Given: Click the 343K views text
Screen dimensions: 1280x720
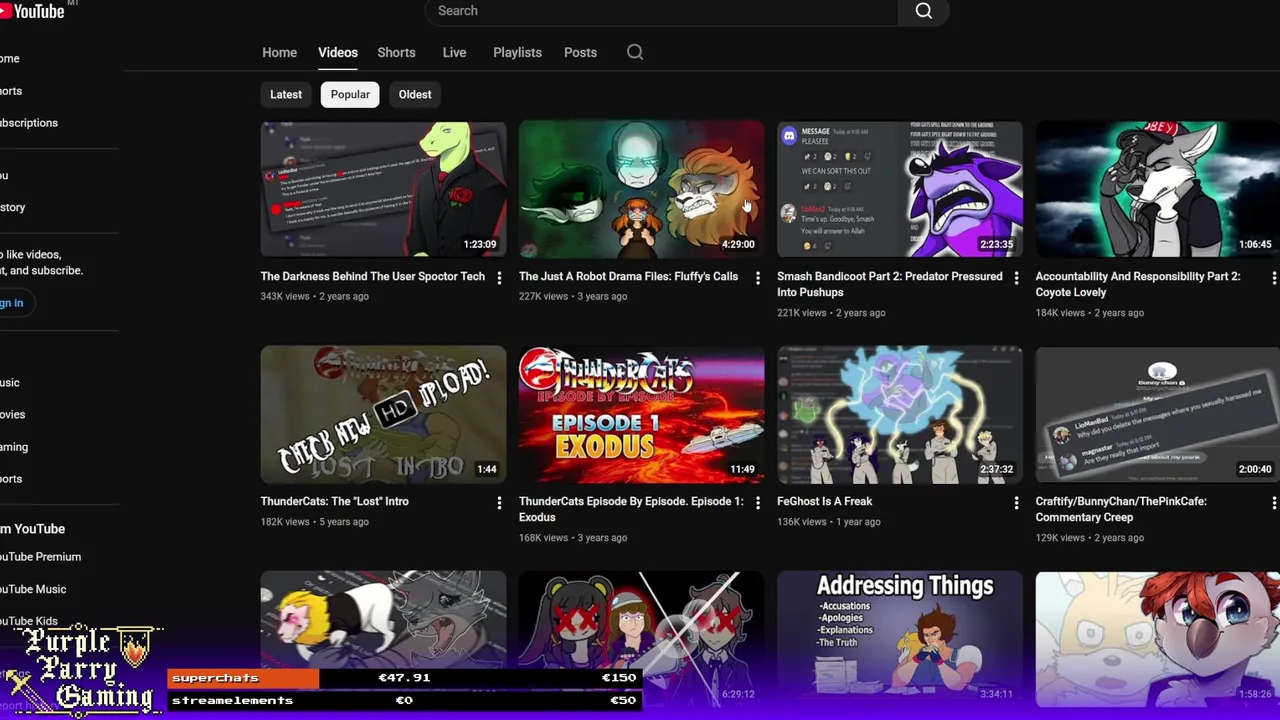Looking at the screenshot, I should pyautogui.click(x=285, y=296).
